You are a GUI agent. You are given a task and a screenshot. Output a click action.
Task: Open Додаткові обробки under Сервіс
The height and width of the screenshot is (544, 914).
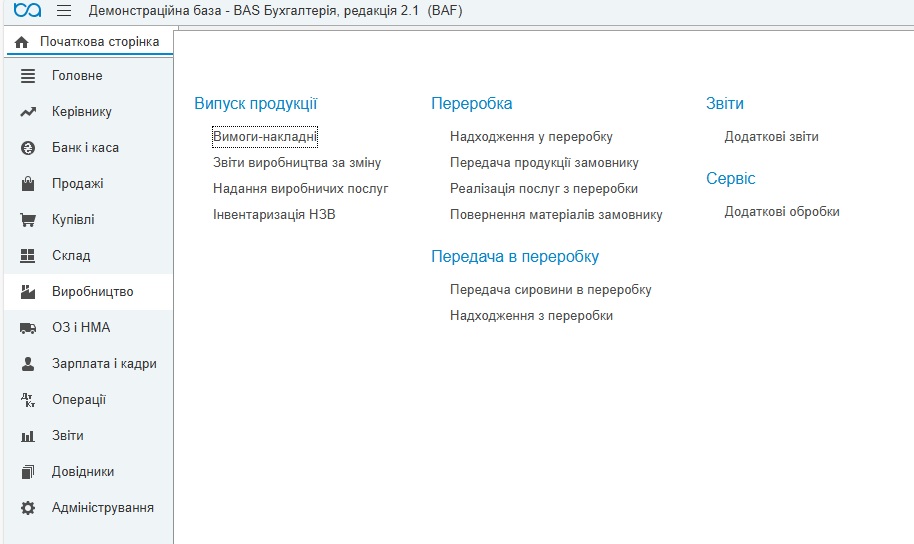point(782,211)
